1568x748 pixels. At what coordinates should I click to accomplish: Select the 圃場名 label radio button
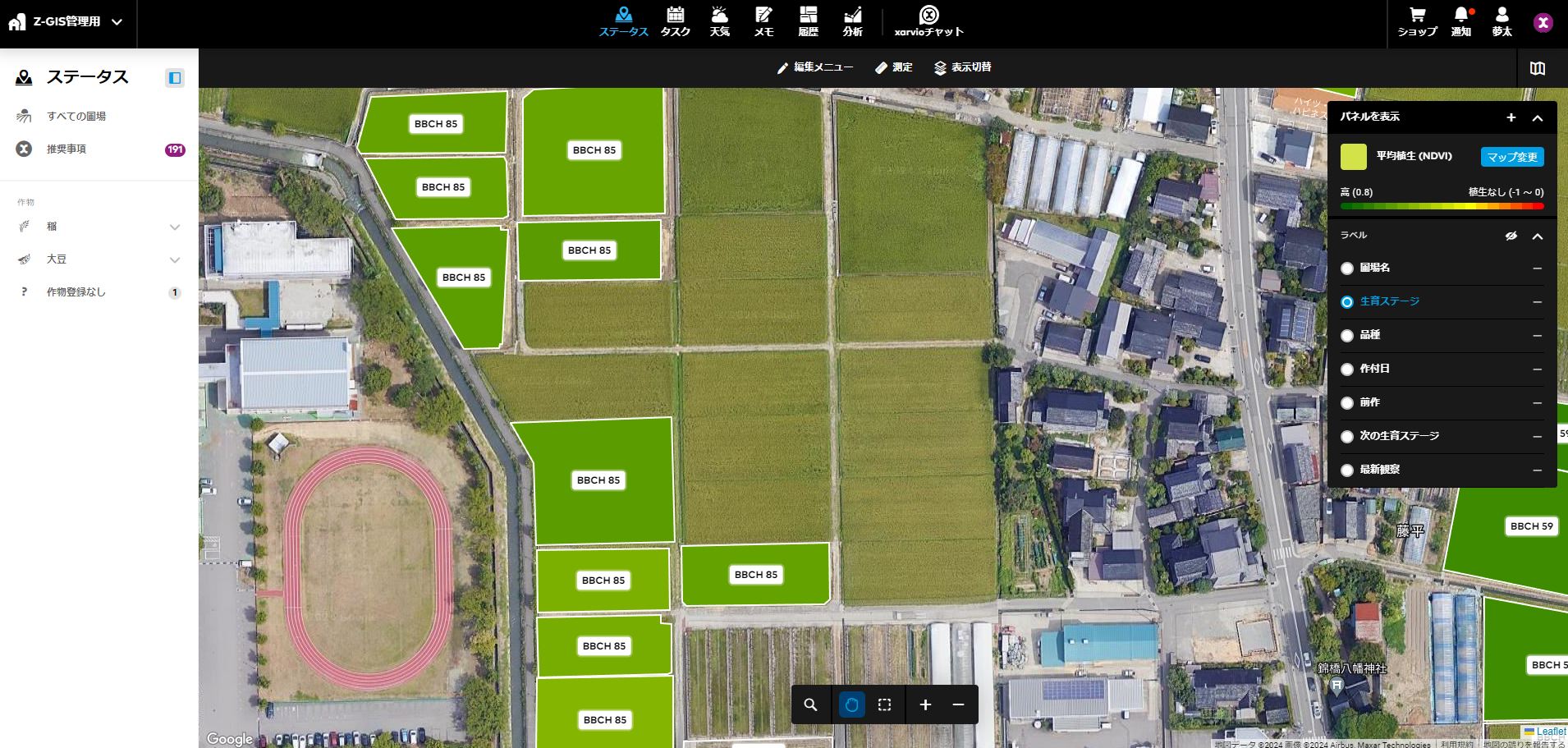[x=1347, y=268]
